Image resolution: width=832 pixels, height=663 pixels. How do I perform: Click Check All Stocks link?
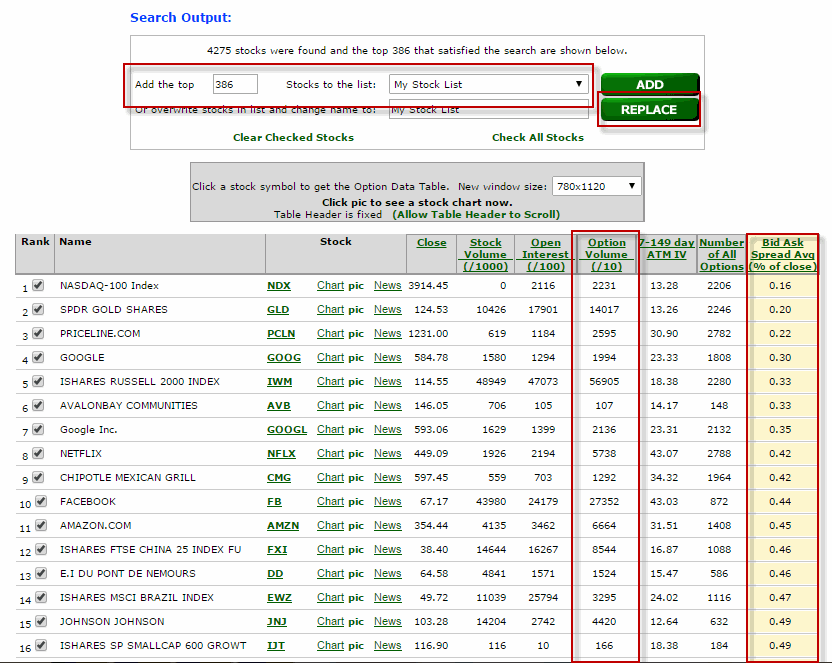pyautogui.click(x=538, y=137)
